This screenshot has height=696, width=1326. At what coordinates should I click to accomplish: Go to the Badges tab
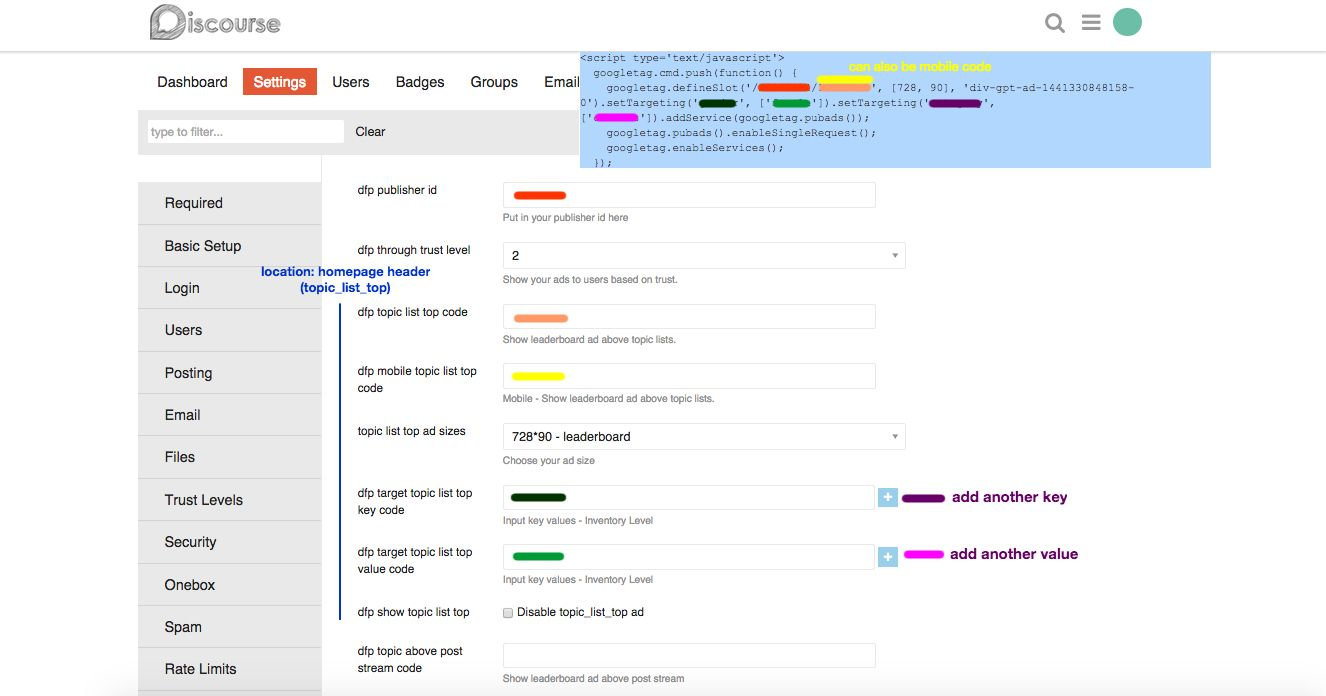[420, 82]
